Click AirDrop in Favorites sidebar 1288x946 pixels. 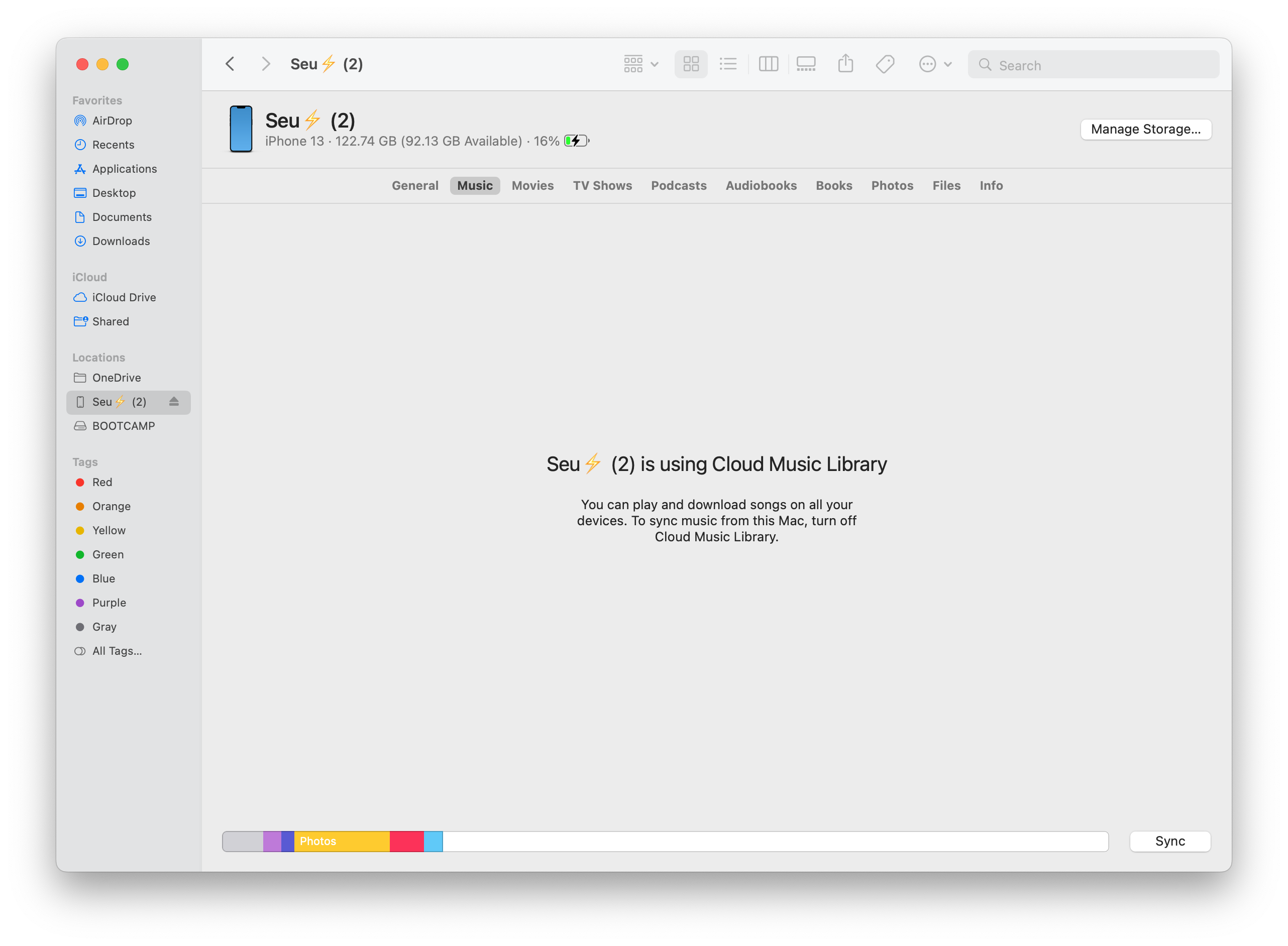click(112, 119)
